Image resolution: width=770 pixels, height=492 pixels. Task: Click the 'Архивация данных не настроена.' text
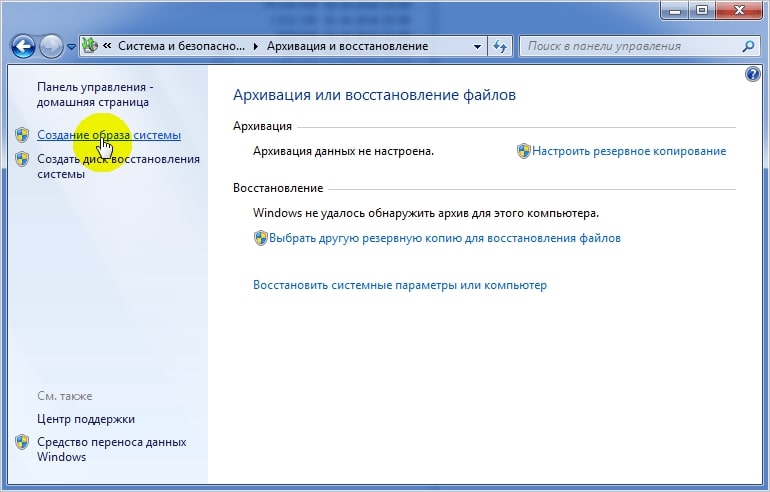[x=343, y=151]
